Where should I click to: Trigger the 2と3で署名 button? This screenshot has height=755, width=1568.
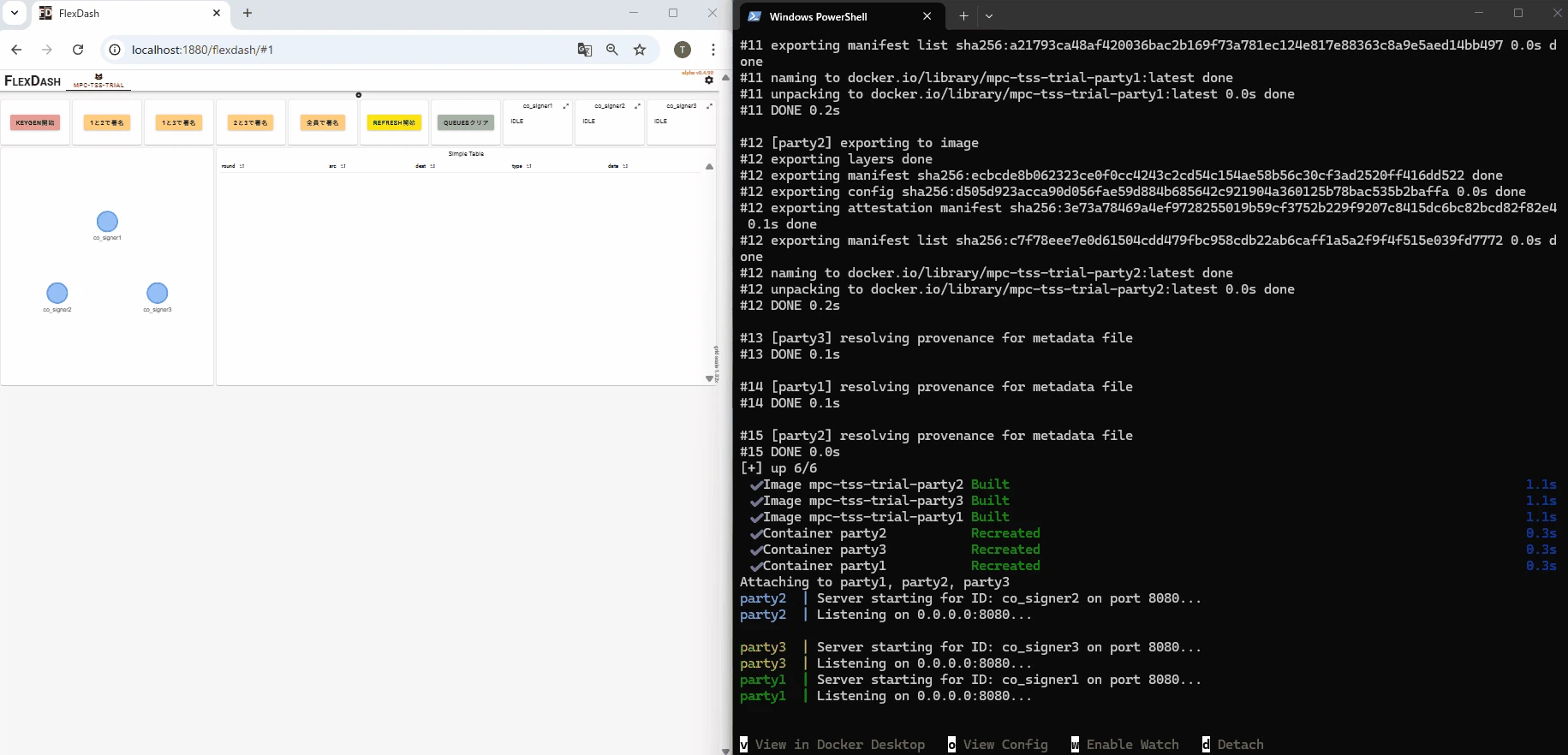[x=251, y=122]
